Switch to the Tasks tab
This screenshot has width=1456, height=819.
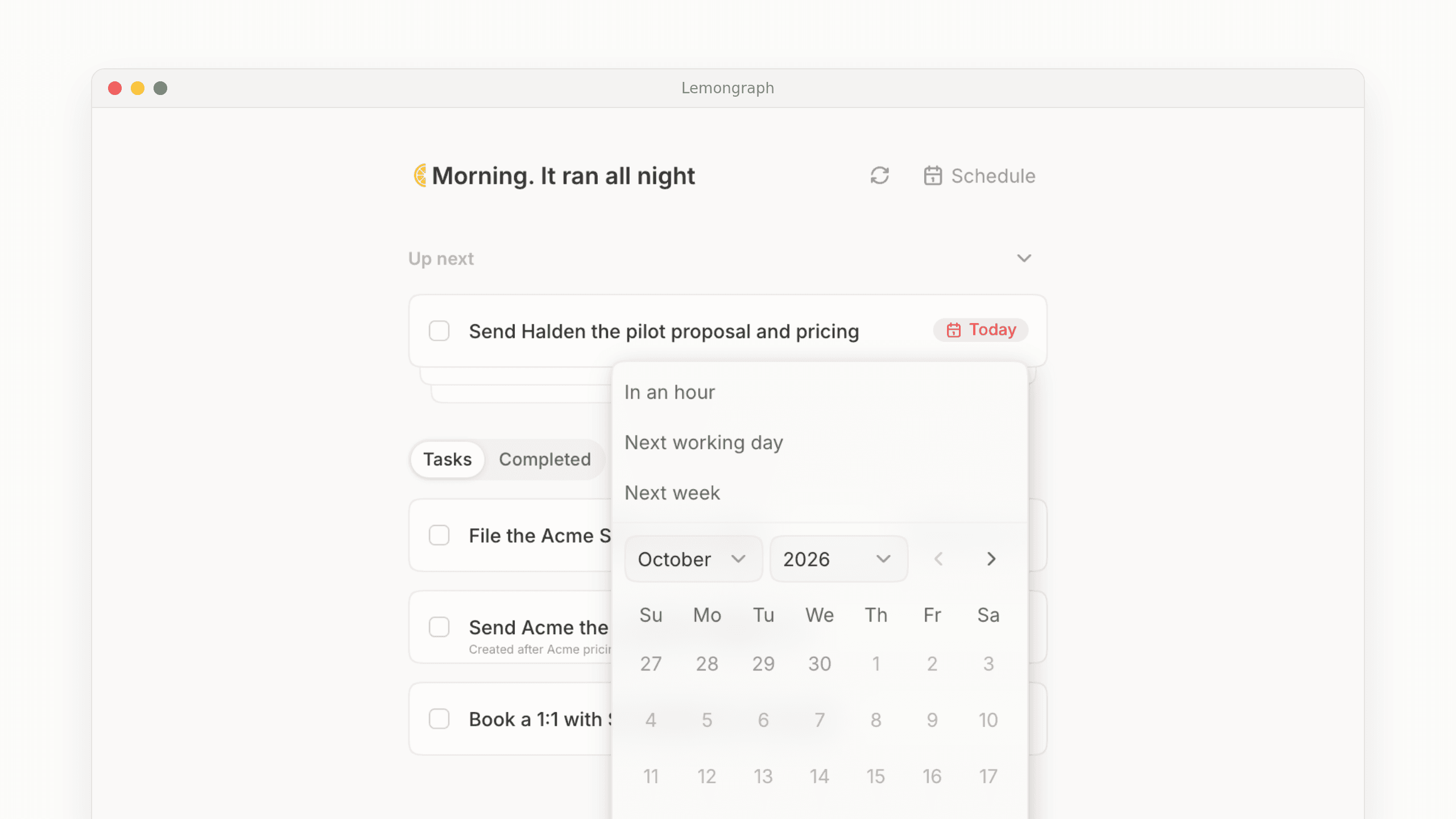click(x=447, y=459)
